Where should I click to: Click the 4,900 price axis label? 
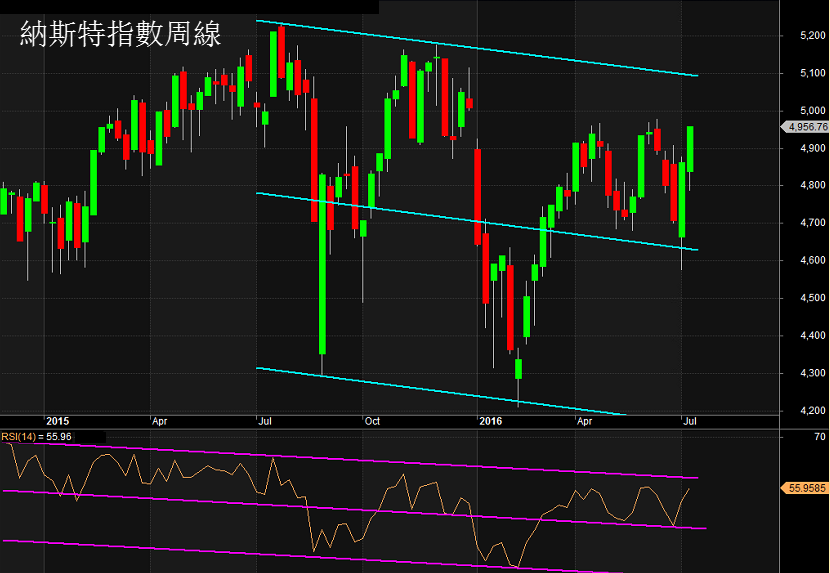point(813,148)
